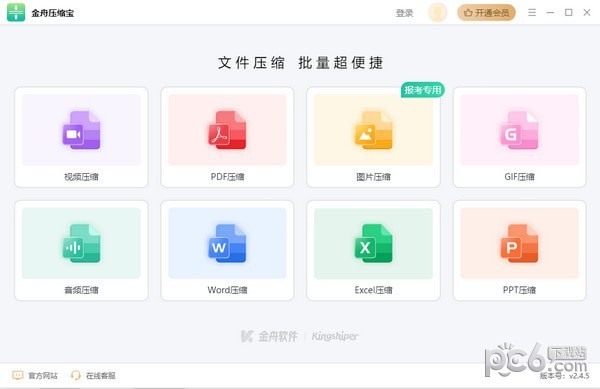Viewport: 600px width, 389px height.
Task: Click the official website monitor icon
Action: coord(18,375)
